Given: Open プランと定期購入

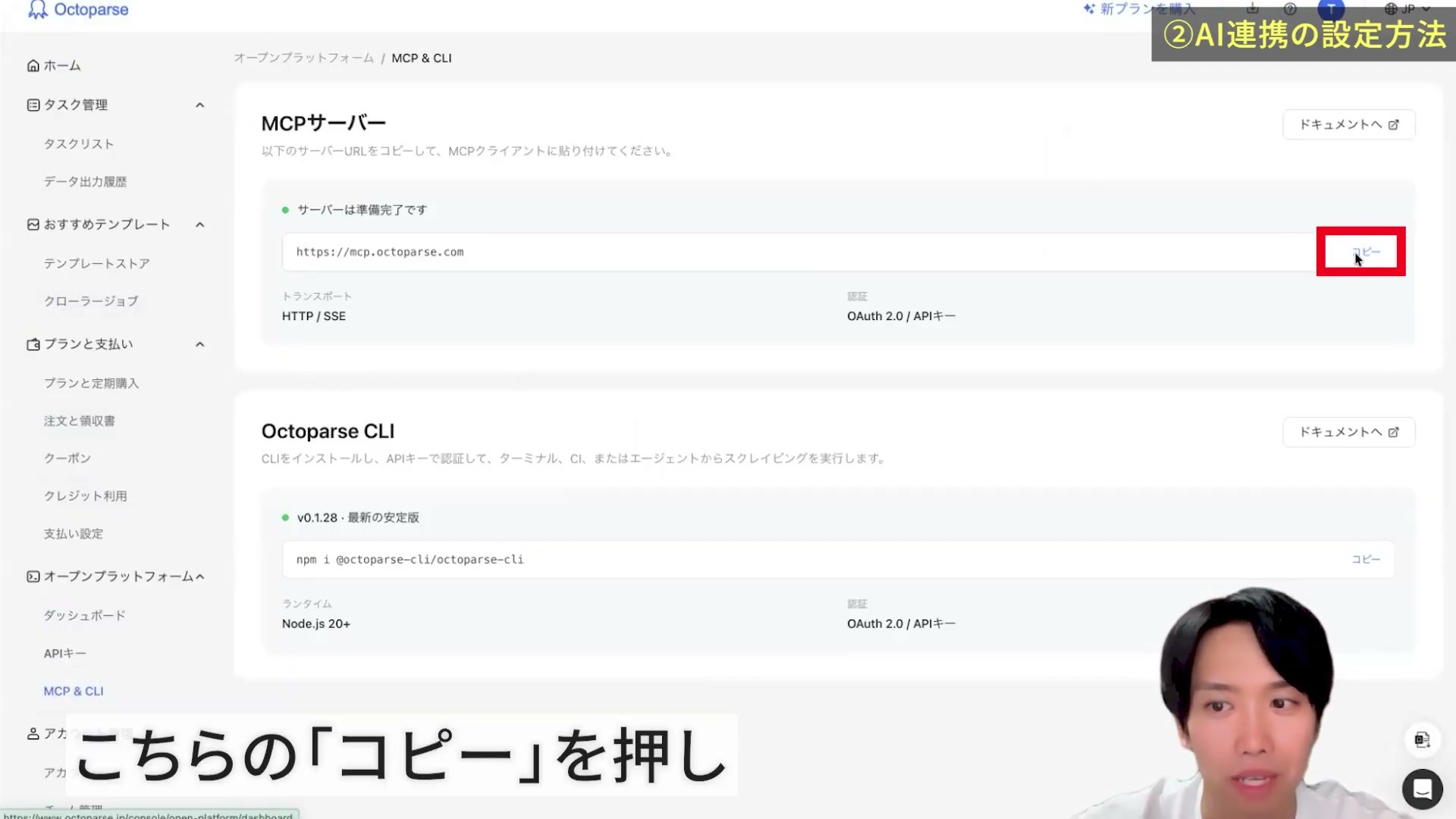Looking at the screenshot, I should (91, 384).
